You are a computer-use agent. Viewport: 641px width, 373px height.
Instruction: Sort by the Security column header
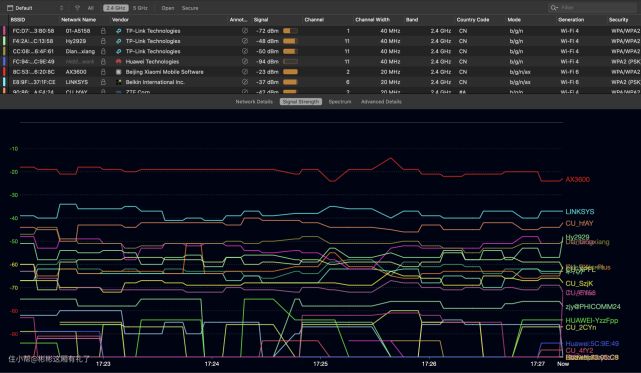618,20
